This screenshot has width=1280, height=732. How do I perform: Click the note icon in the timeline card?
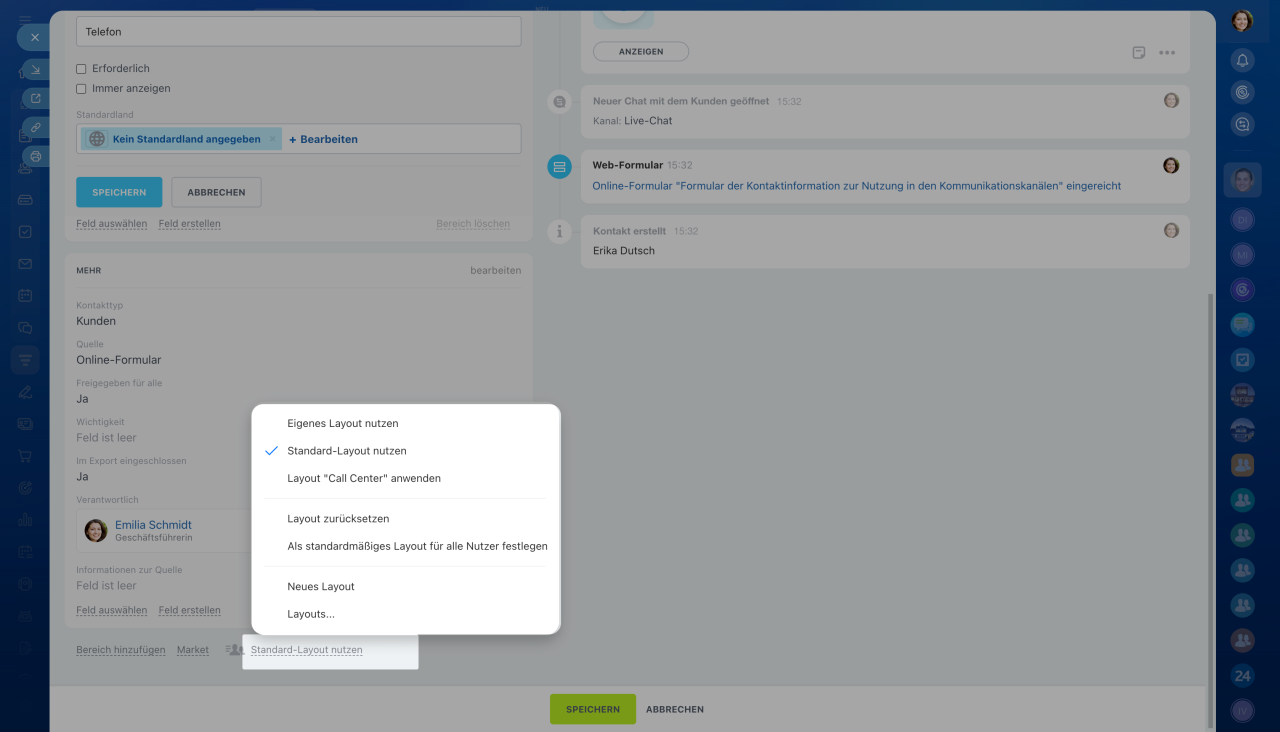(1139, 53)
